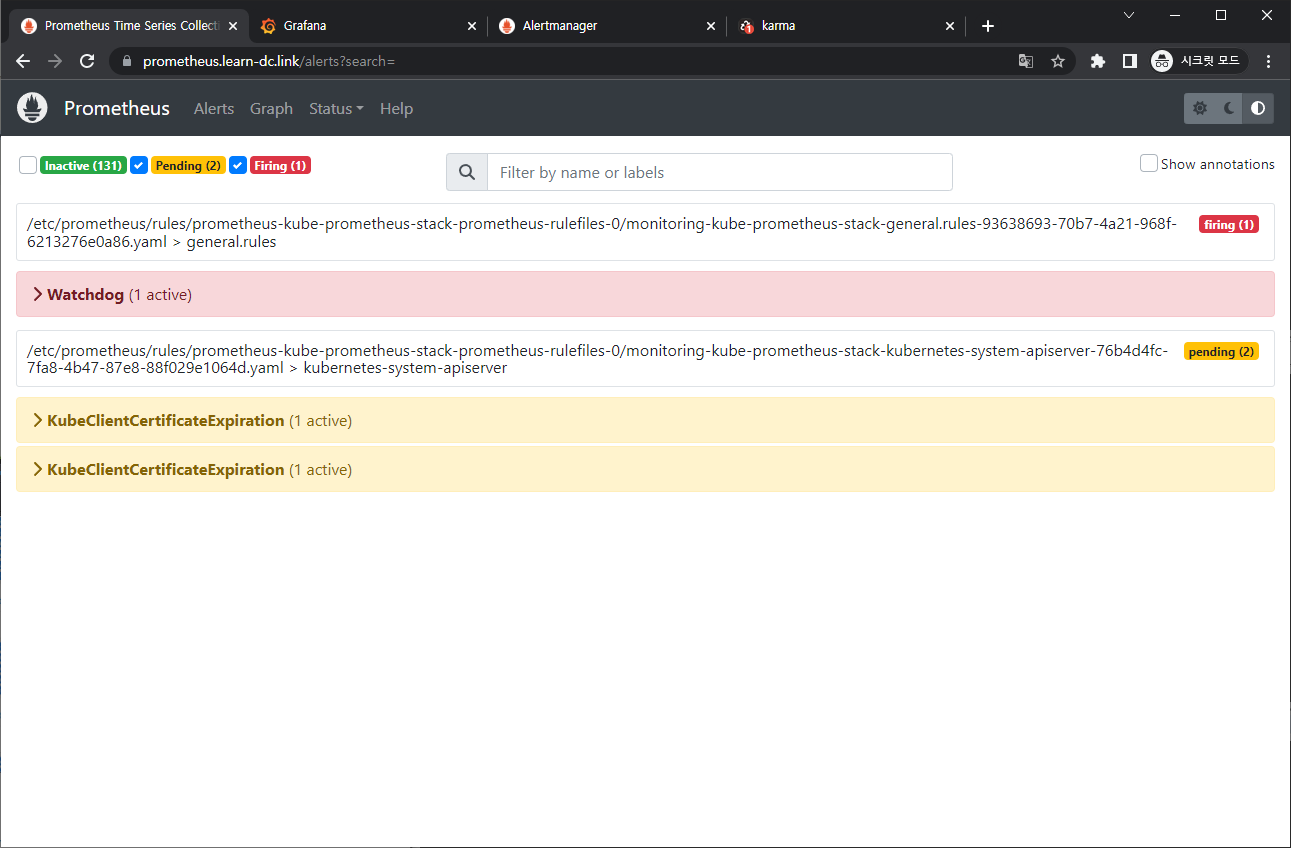Screen dimensions: 1291x848
Task: Bookmark this page with star icon
Action: [1058, 61]
